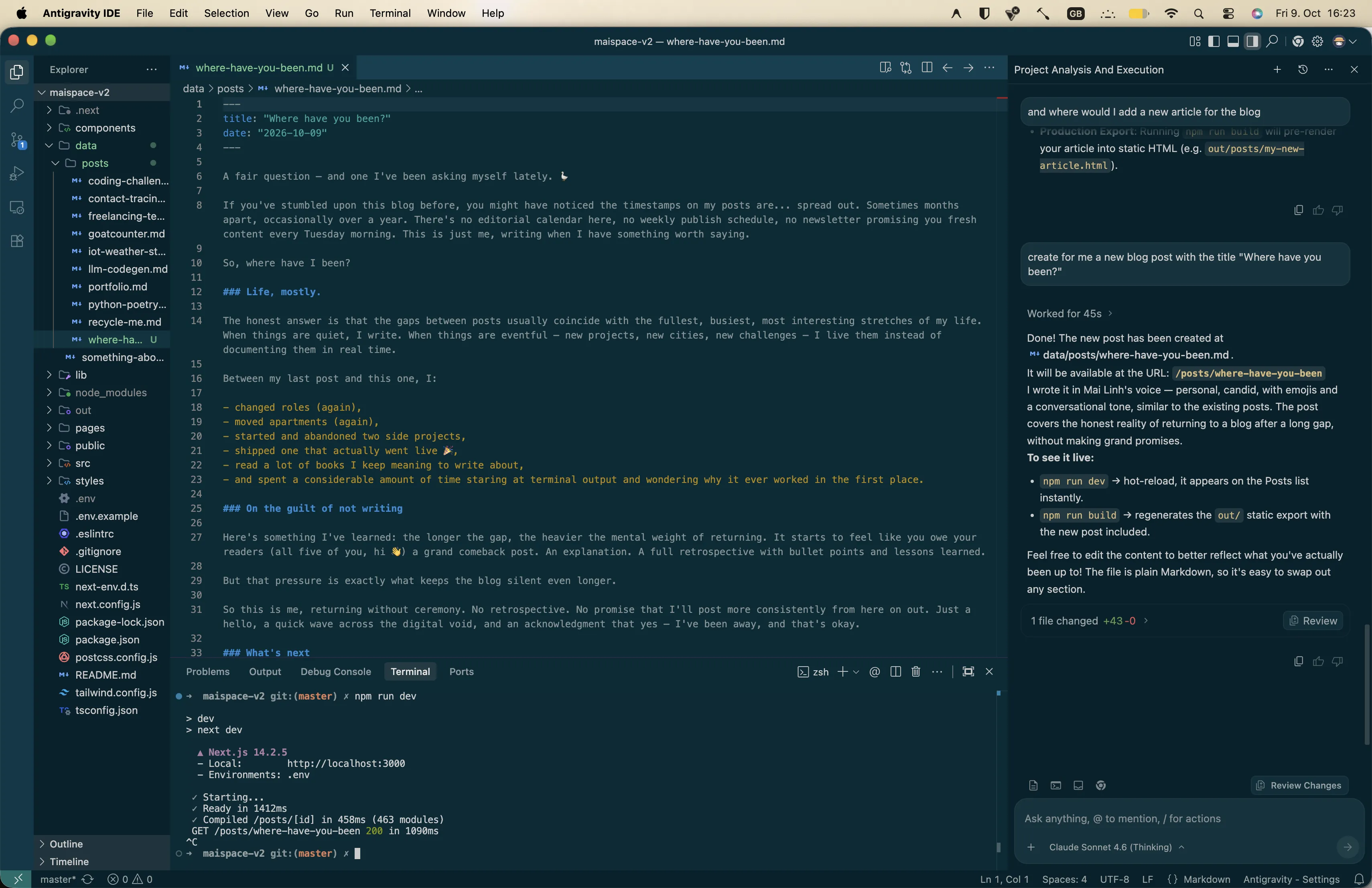Open the Extensions view icon
The image size is (1372, 888).
pyautogui.click(x=17, y=241)
